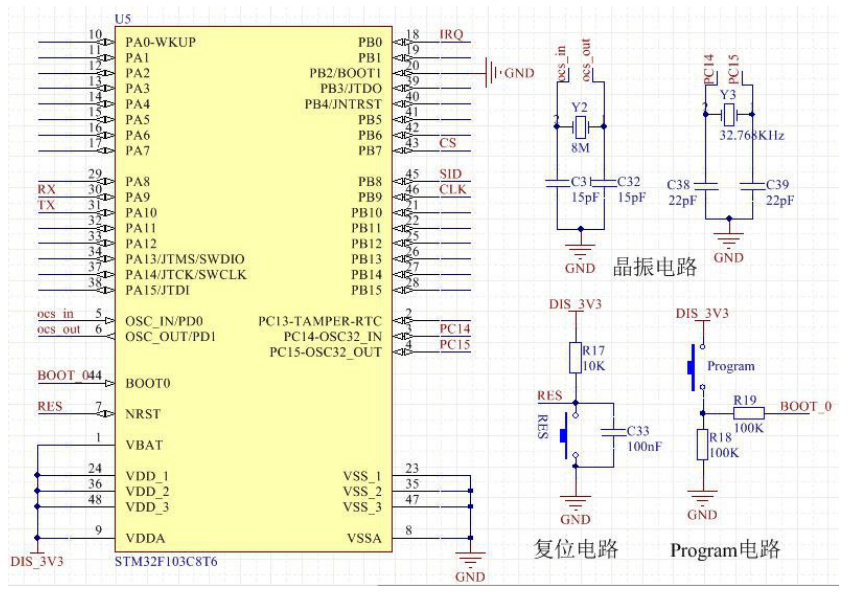This screenshot has height=597, width=853.
Task: Click the 晶振电路 section title
Action: point(655,267)
